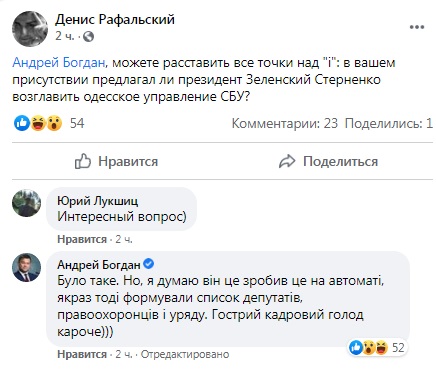Open Андрей Богдан commenter avatar
The height and width of the screenshot is (388, 436).
pyautogui.click(x=26, y=267)
